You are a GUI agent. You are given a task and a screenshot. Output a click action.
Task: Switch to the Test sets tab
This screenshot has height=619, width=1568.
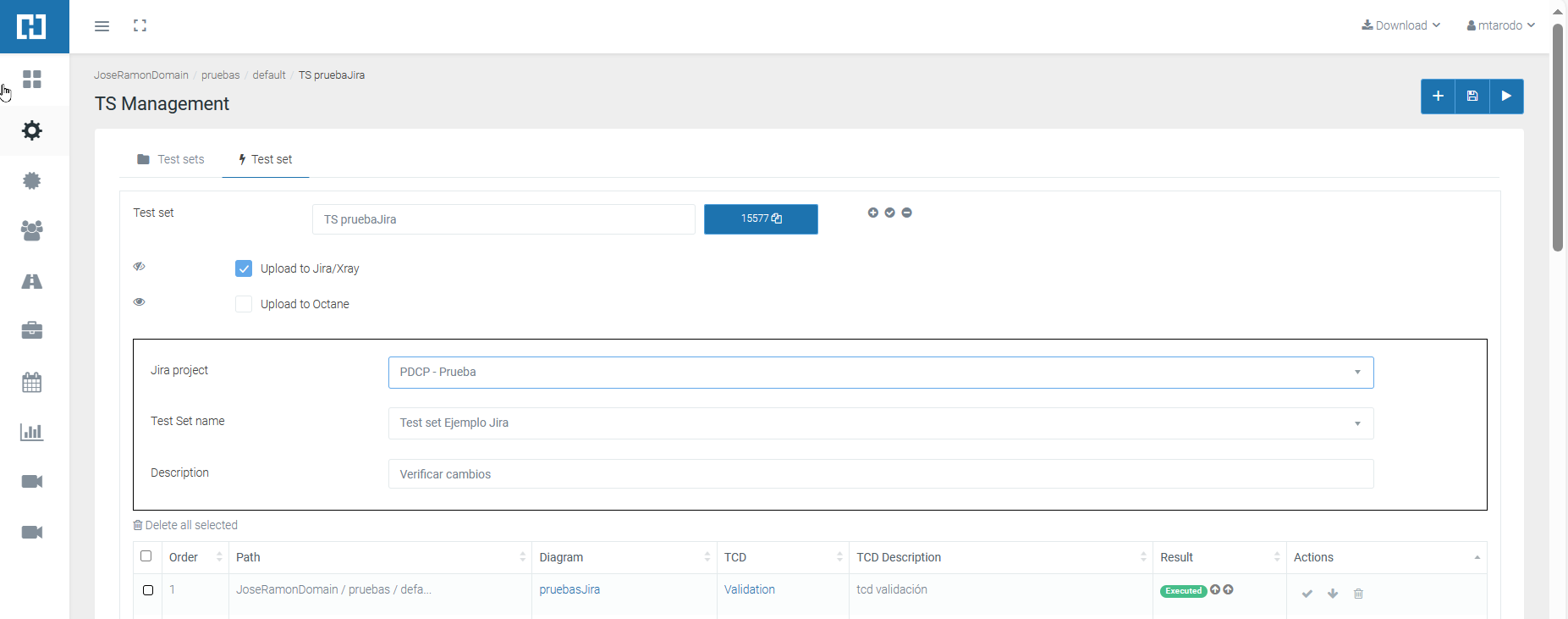pyautogui.click(x=171, y=159)
